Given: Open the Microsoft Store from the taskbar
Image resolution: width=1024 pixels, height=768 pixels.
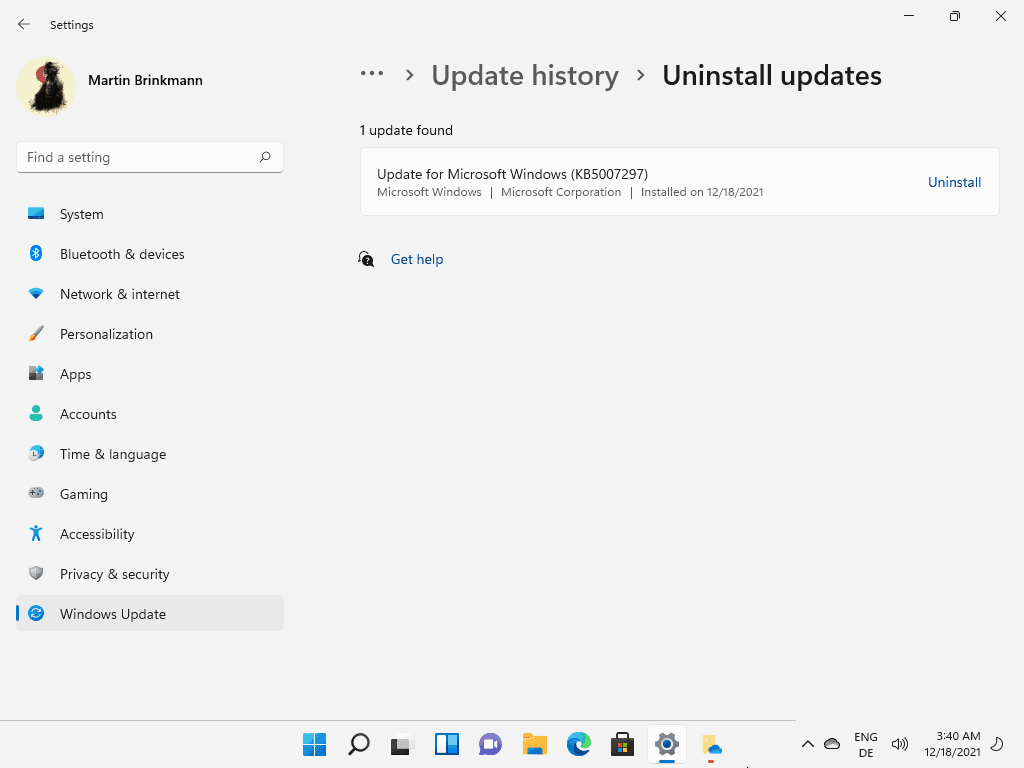Looking at the screenshot, I should tap(622, 744).
